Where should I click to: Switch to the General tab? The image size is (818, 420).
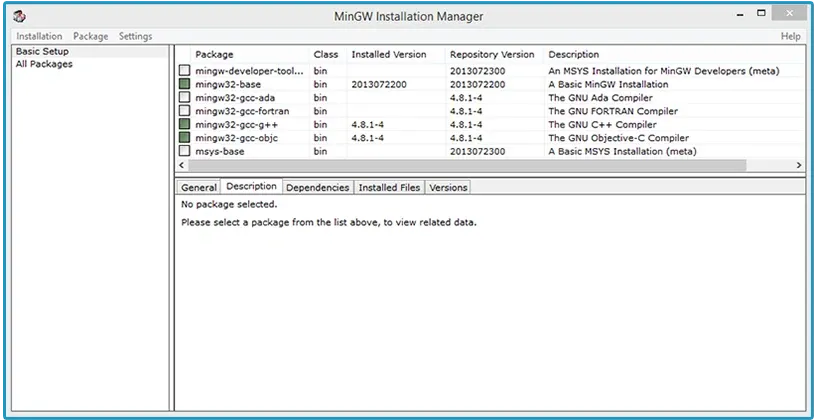(199, 187)
